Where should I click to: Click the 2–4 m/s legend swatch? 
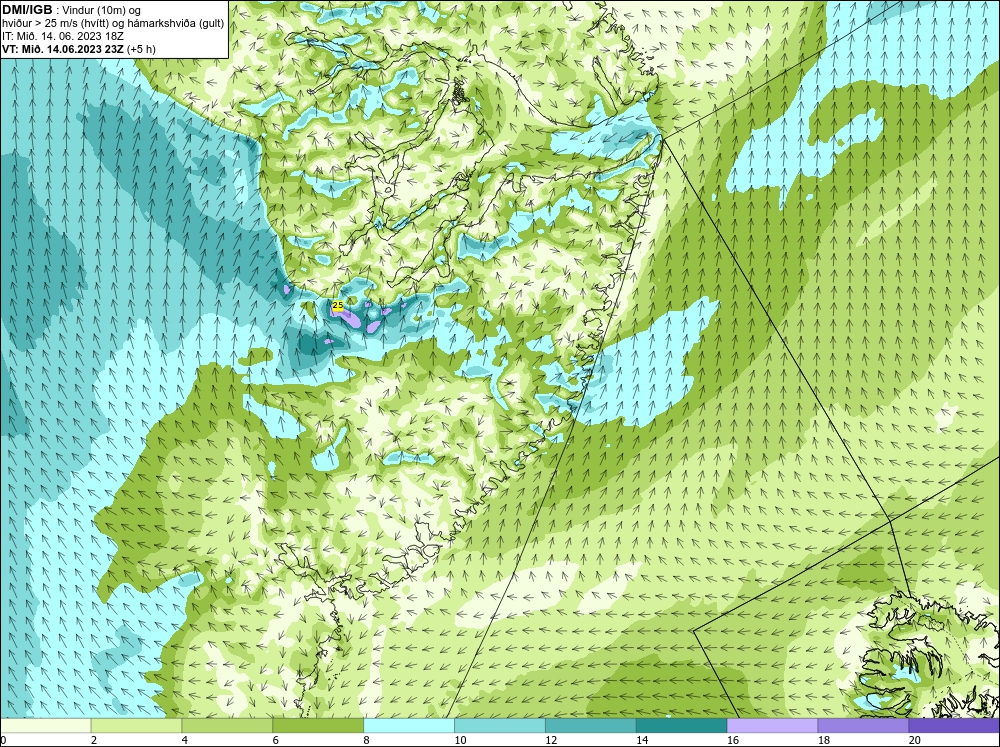point(136,725)
